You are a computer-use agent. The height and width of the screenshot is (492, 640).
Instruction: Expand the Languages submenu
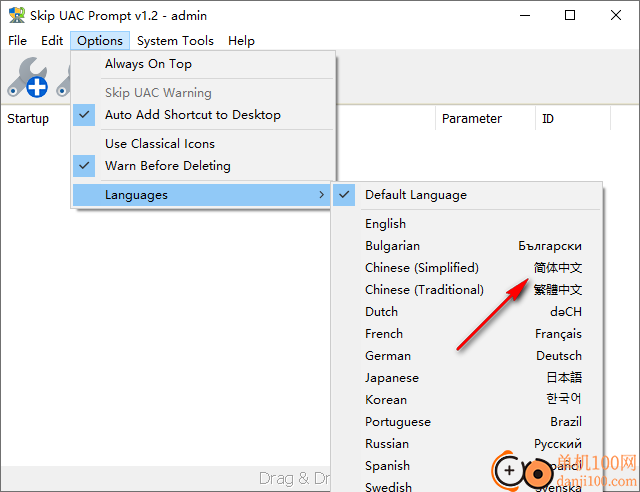(x=202, y=195)
